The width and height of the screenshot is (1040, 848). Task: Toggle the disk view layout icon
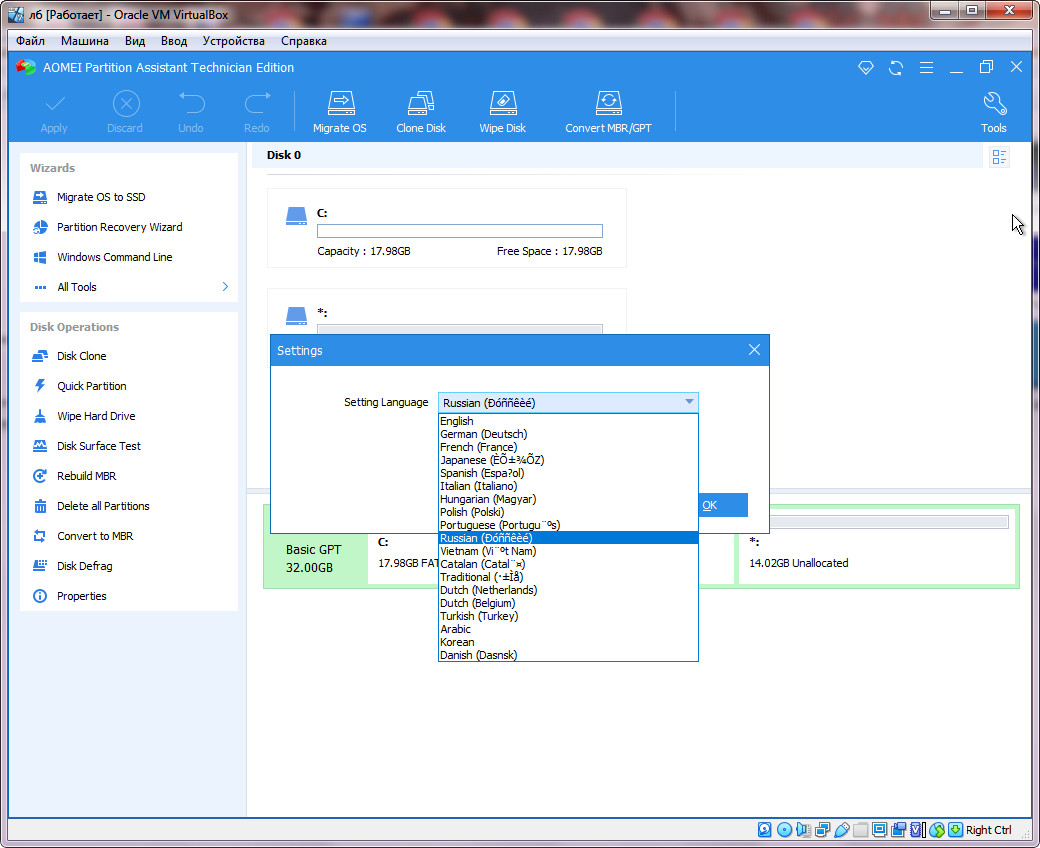pyautogui.click(x=998, y=157)
